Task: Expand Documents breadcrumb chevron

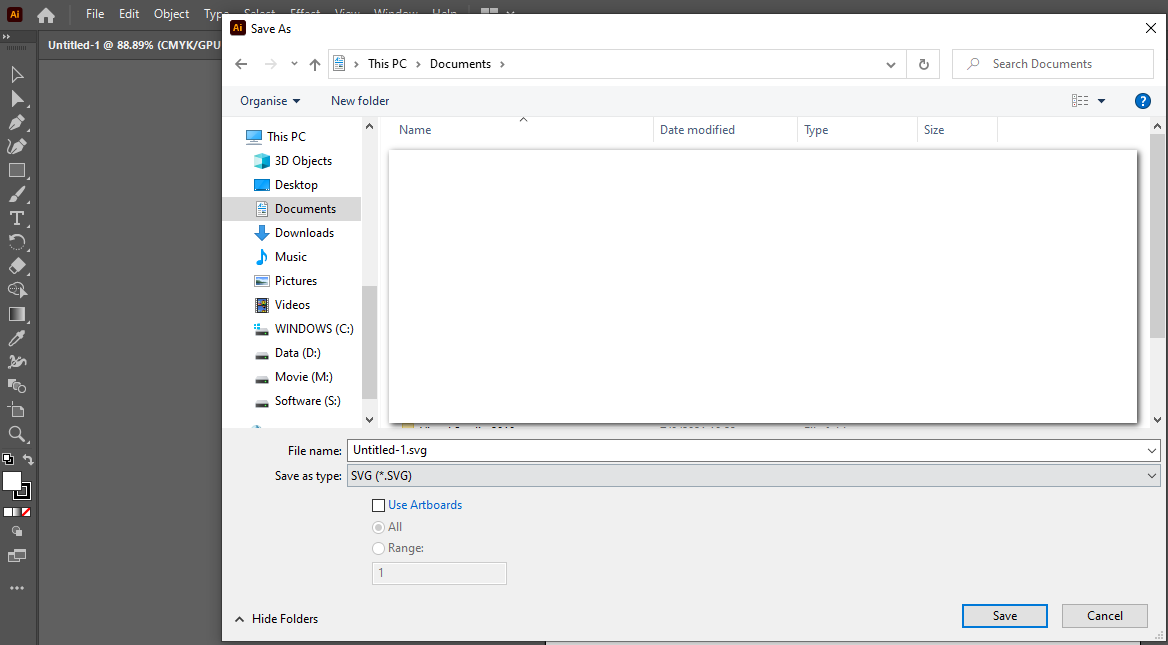Action: point(503,64)
